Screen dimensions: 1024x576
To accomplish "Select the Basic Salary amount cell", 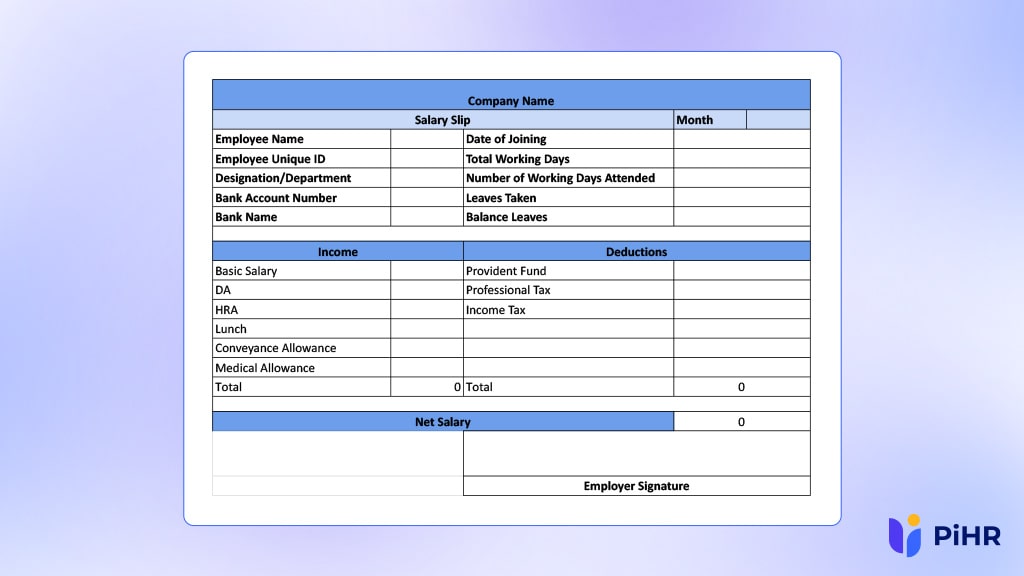I will click(x=427, y=270).
